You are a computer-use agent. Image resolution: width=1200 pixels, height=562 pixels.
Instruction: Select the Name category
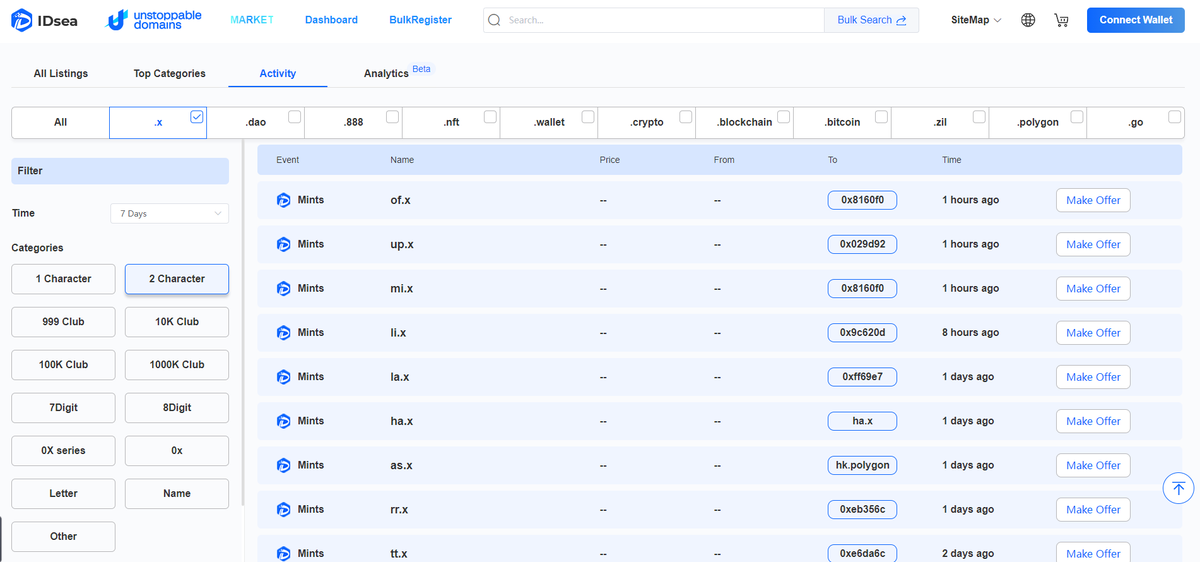[x=177, y=494]
